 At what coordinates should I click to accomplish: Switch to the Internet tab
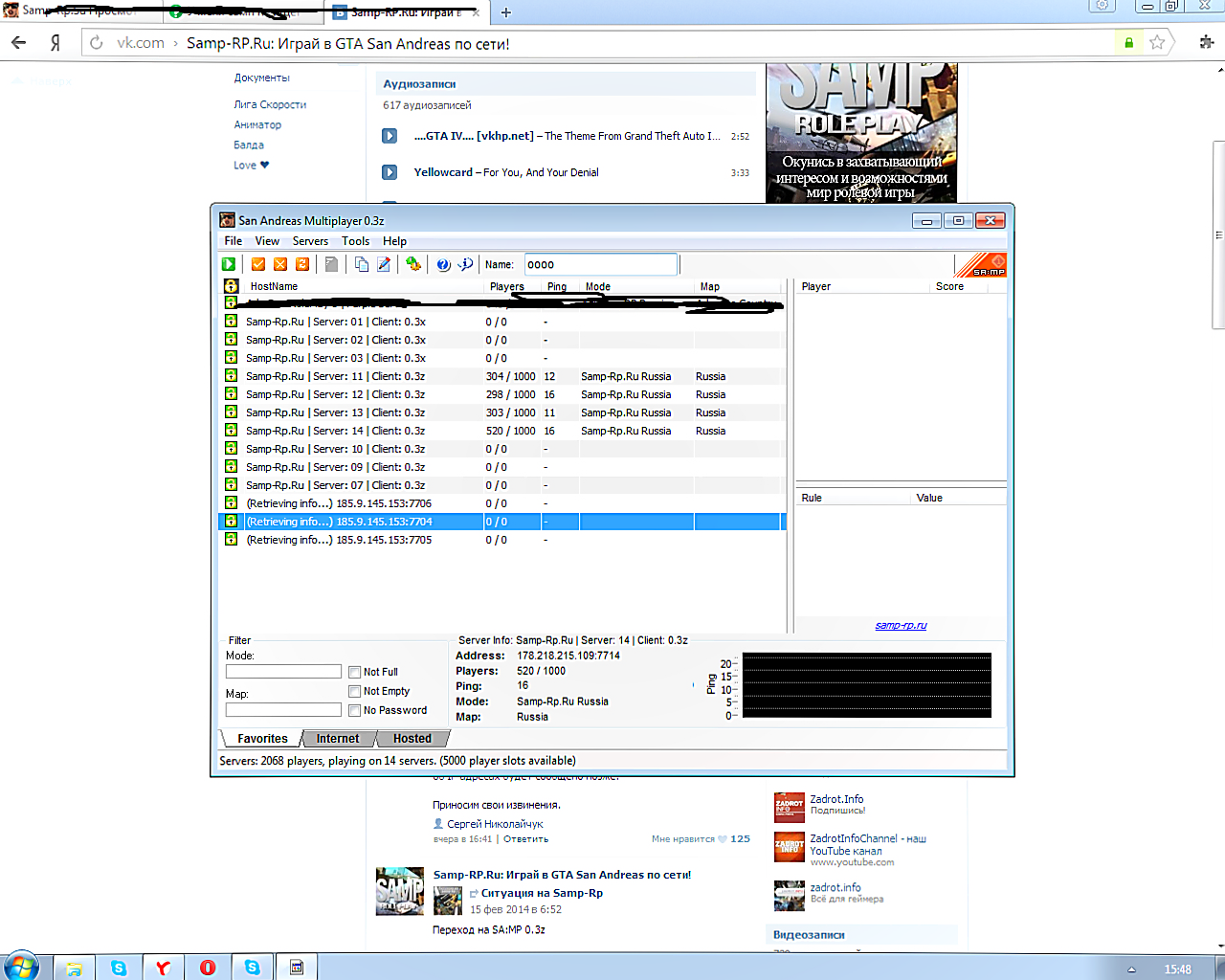pyautogui.click(x=338, y=739)
